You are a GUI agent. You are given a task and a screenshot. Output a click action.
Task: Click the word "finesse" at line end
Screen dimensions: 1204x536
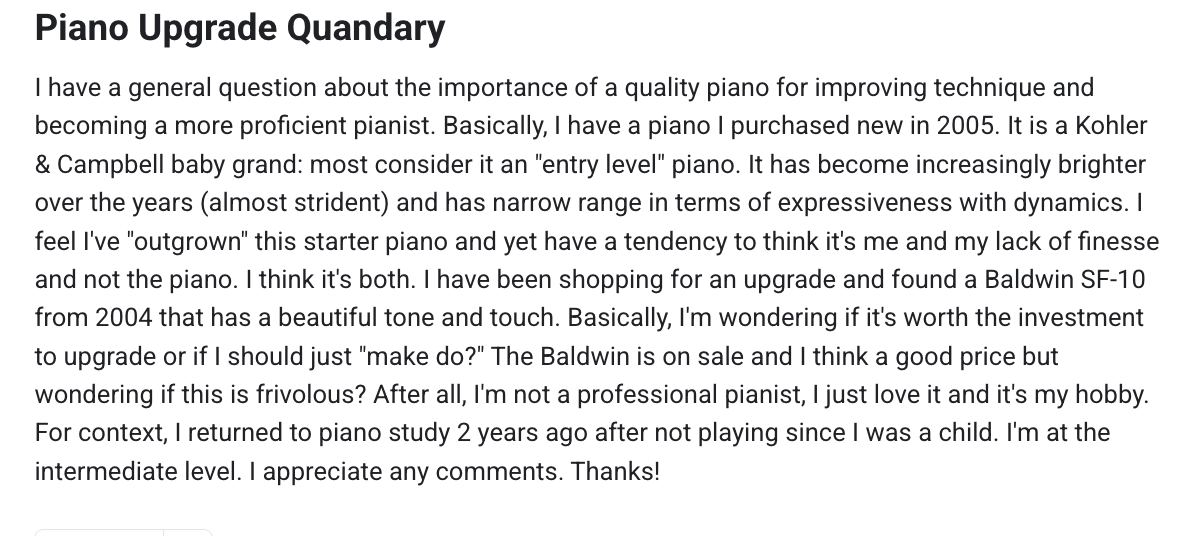pos(1122,241)
